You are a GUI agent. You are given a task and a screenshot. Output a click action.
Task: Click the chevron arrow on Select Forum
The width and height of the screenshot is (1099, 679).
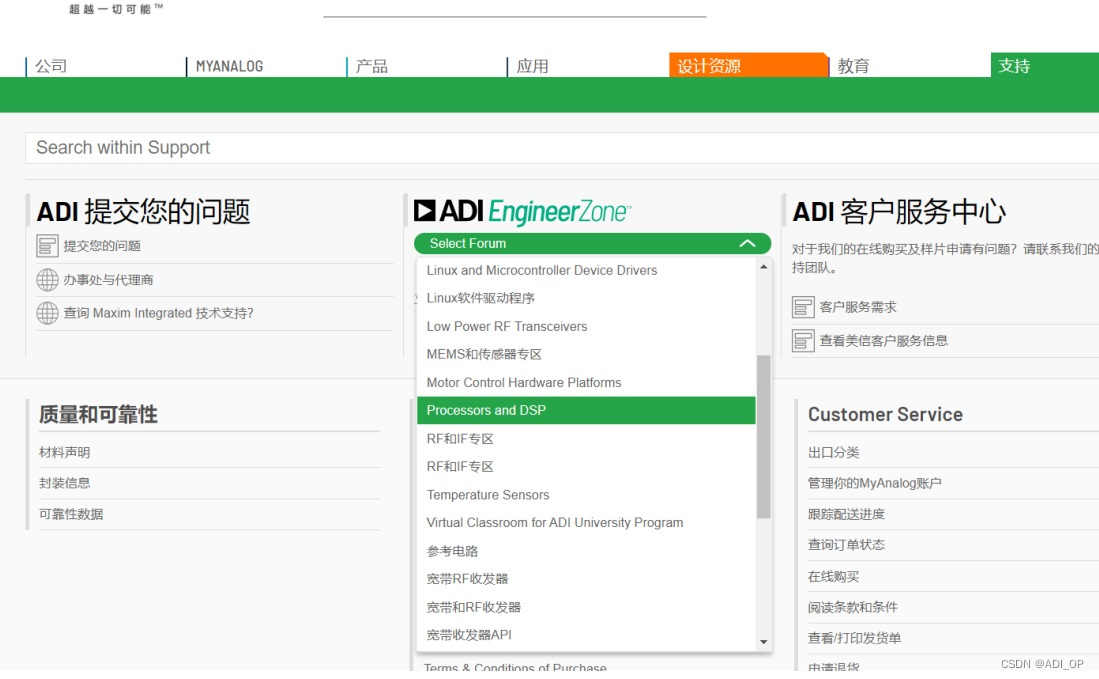747,243
